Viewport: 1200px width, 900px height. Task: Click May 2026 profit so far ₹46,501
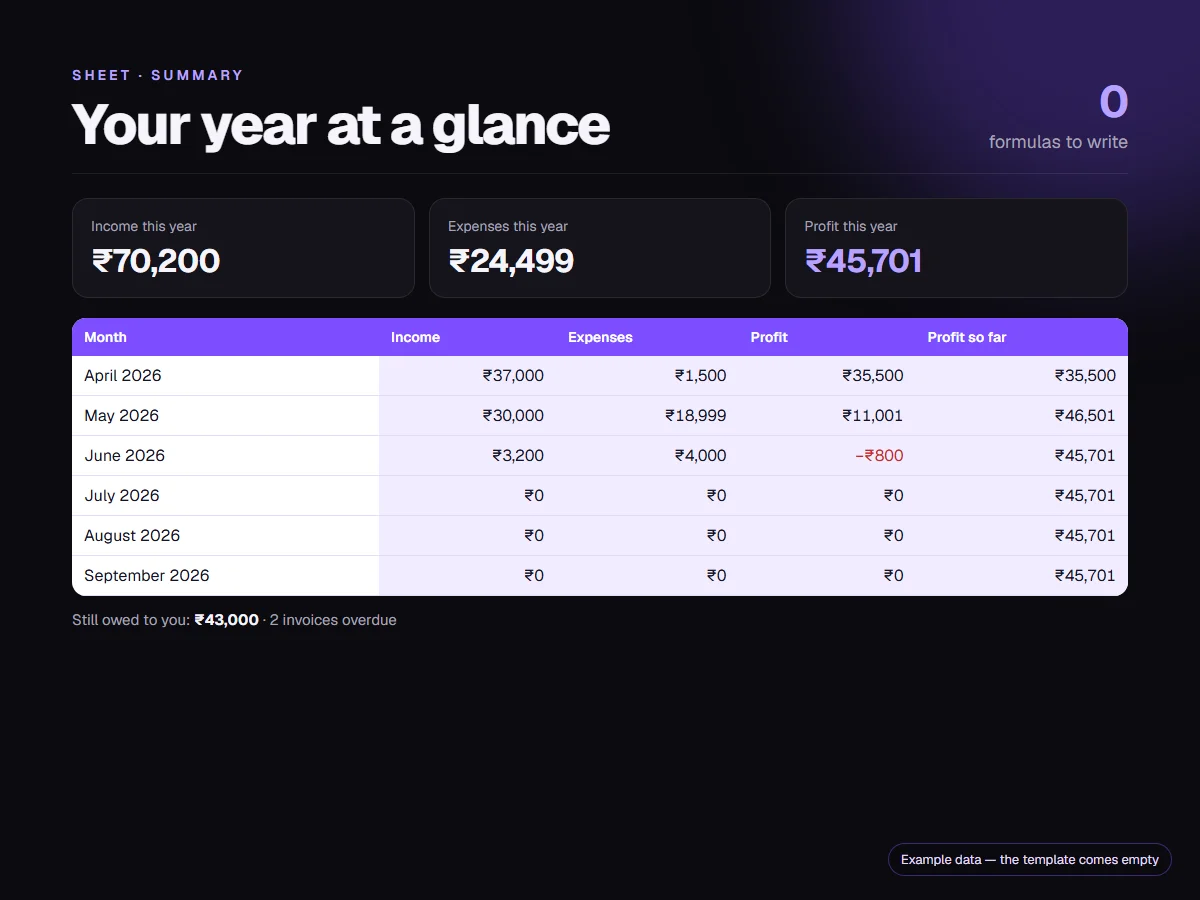pos(1085,416)
